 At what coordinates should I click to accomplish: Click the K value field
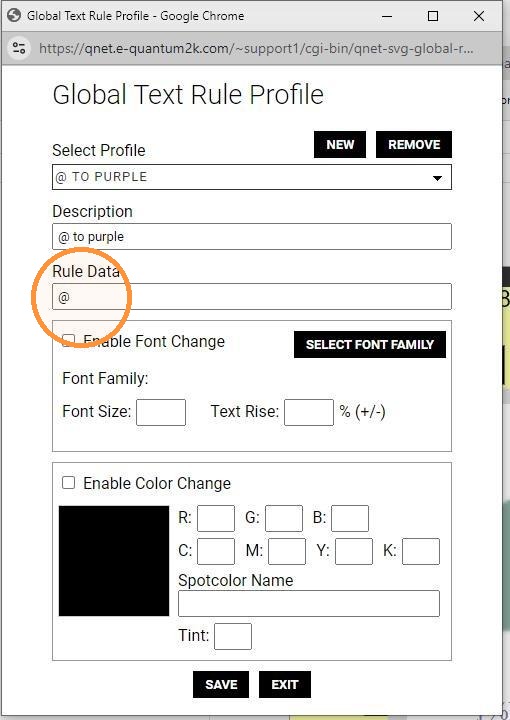[x=421, y=551]
